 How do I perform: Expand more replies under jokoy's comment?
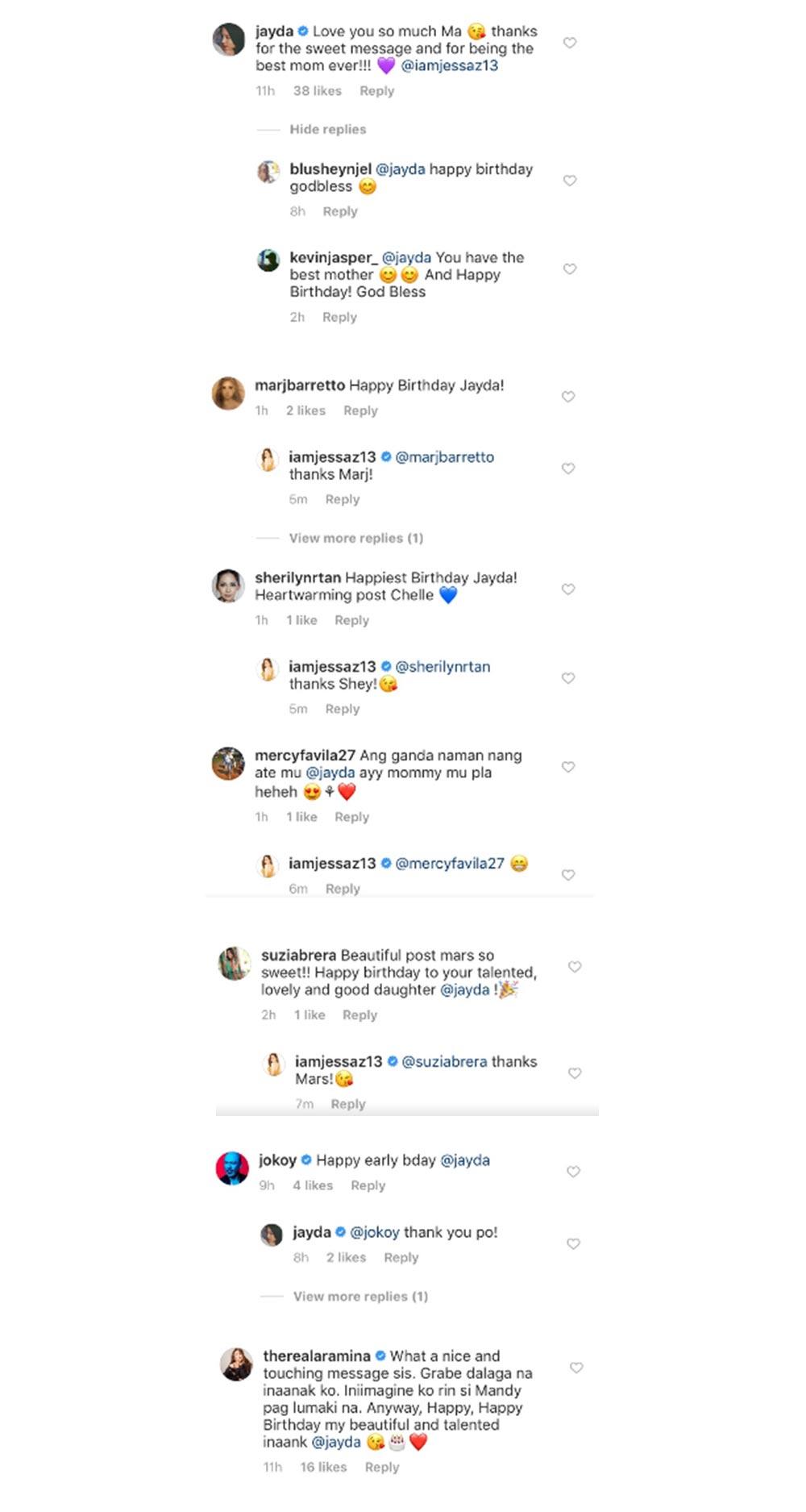click(360, 1296)
